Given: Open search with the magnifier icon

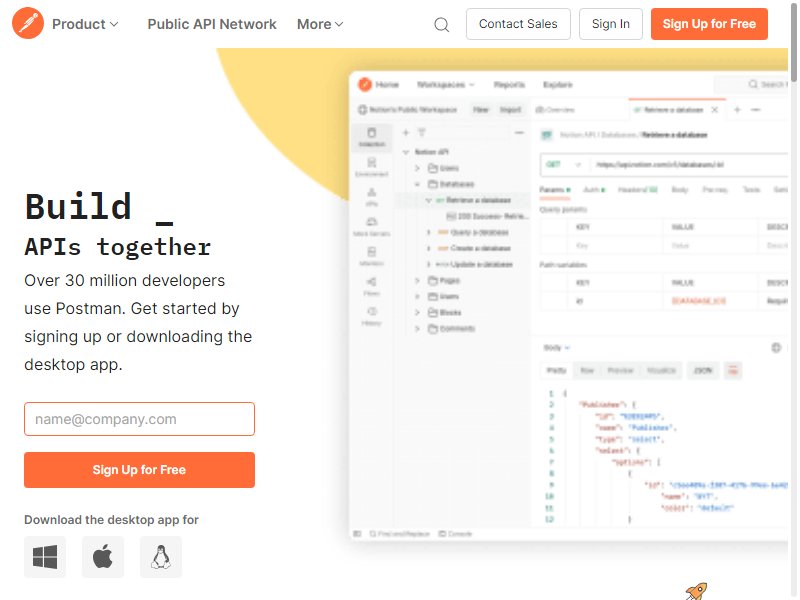Looking at the screenshot, I should (441, 24).
